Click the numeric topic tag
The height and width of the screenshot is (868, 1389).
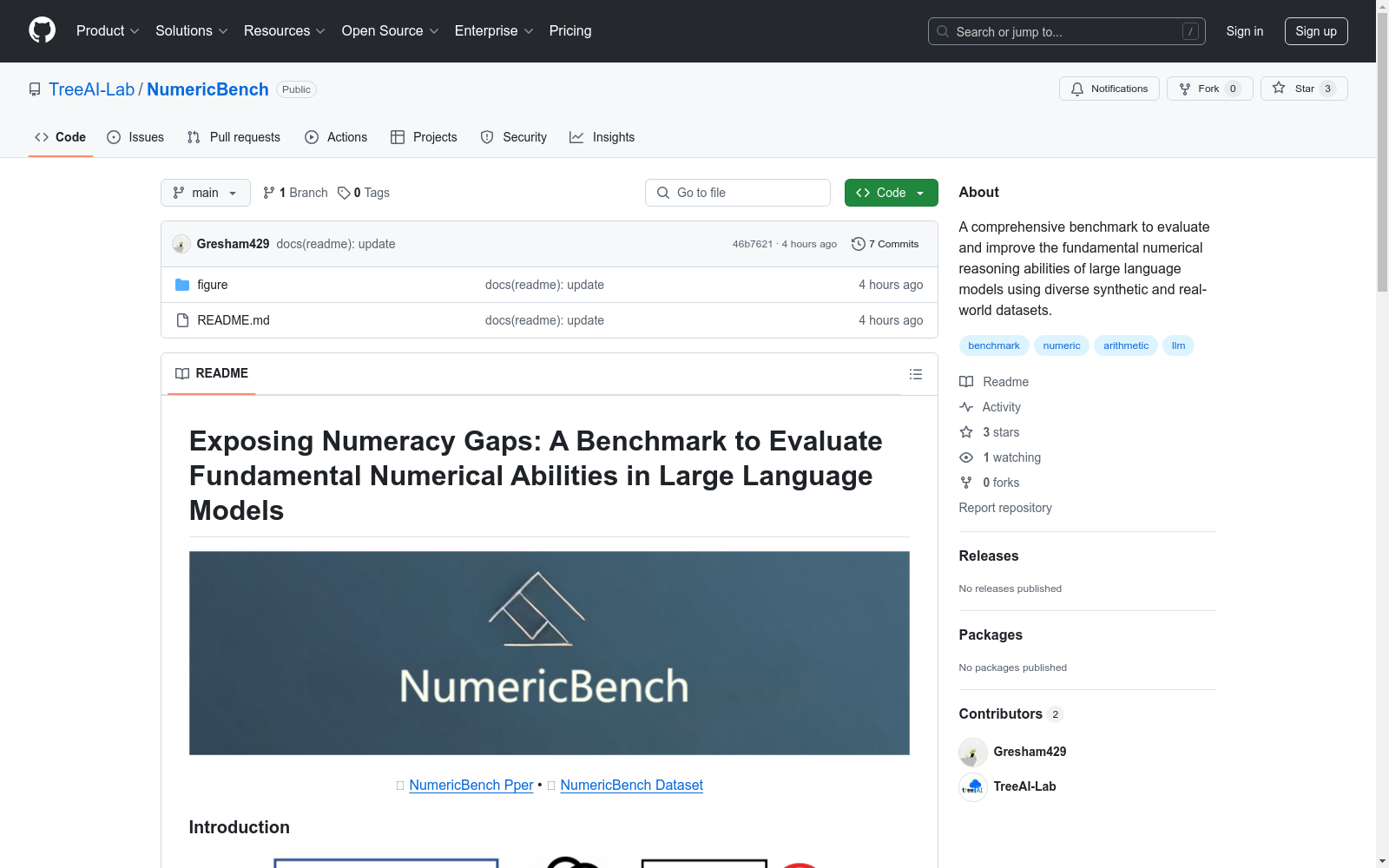coord(1062,345)
